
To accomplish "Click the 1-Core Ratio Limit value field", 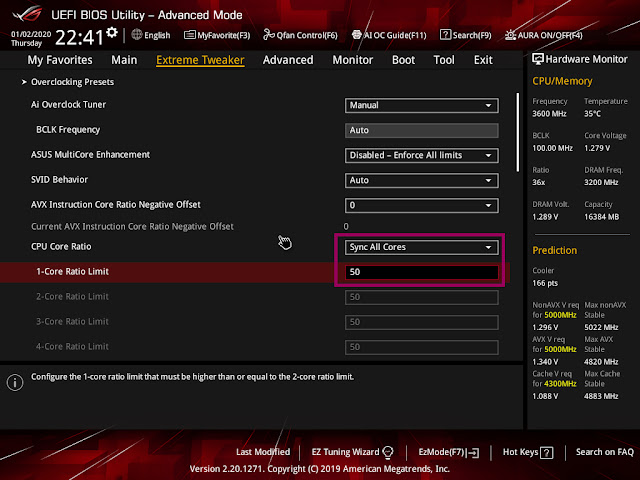I will (422, 272).
